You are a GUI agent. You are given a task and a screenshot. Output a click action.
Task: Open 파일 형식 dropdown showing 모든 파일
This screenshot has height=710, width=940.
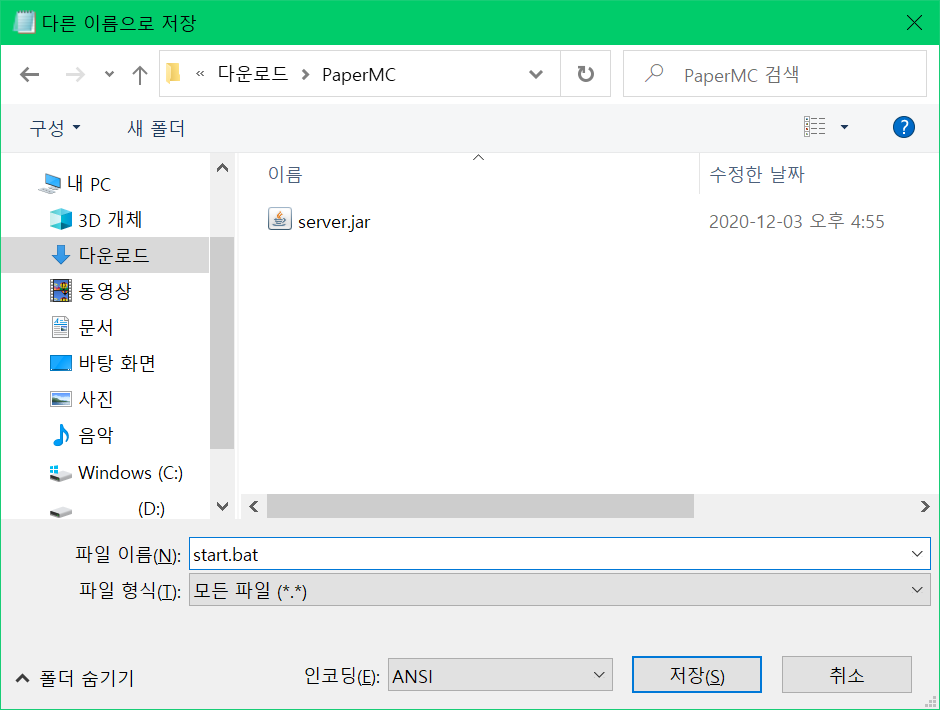coord(559,590)
